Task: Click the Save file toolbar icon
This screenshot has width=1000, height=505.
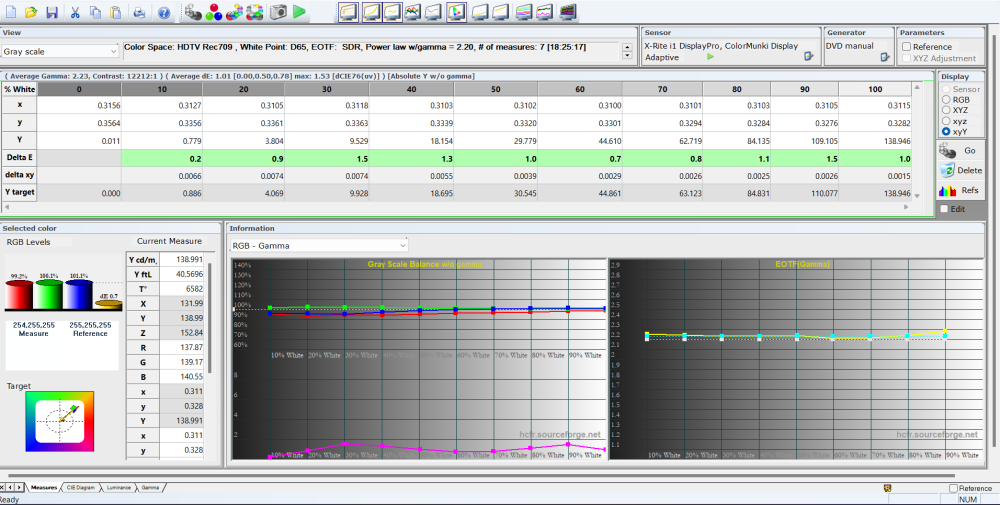Action: pos(51,12)
